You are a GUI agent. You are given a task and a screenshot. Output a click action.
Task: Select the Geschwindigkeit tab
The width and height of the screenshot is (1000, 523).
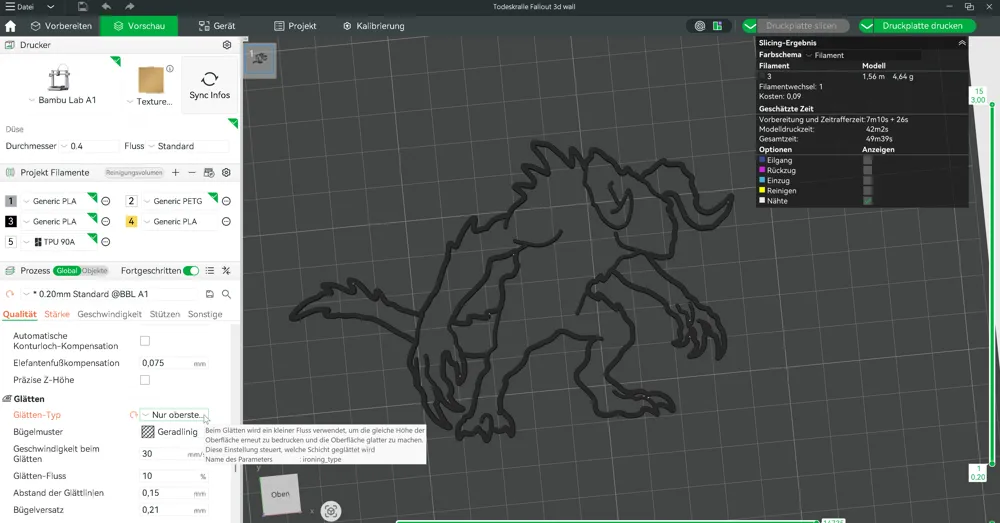click(110, 314)
